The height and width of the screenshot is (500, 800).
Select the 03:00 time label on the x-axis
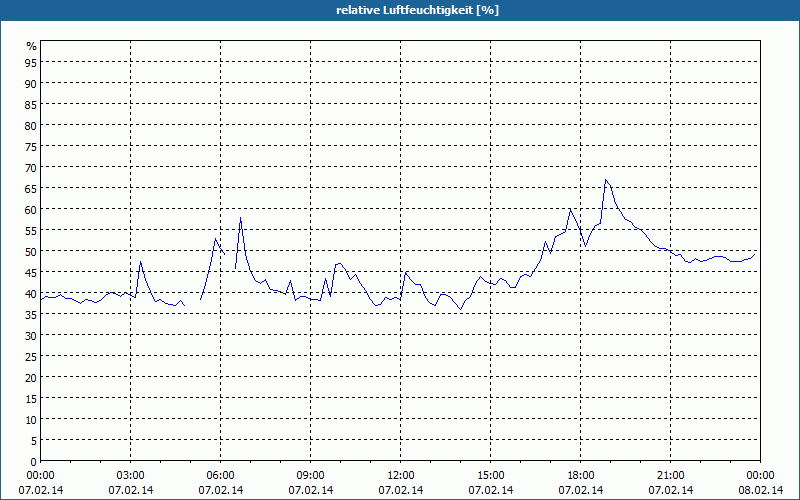tap(131, 475)
